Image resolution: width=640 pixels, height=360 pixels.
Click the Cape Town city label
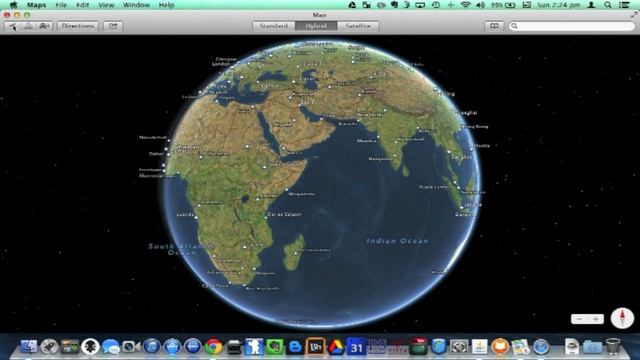click(216, 286)
